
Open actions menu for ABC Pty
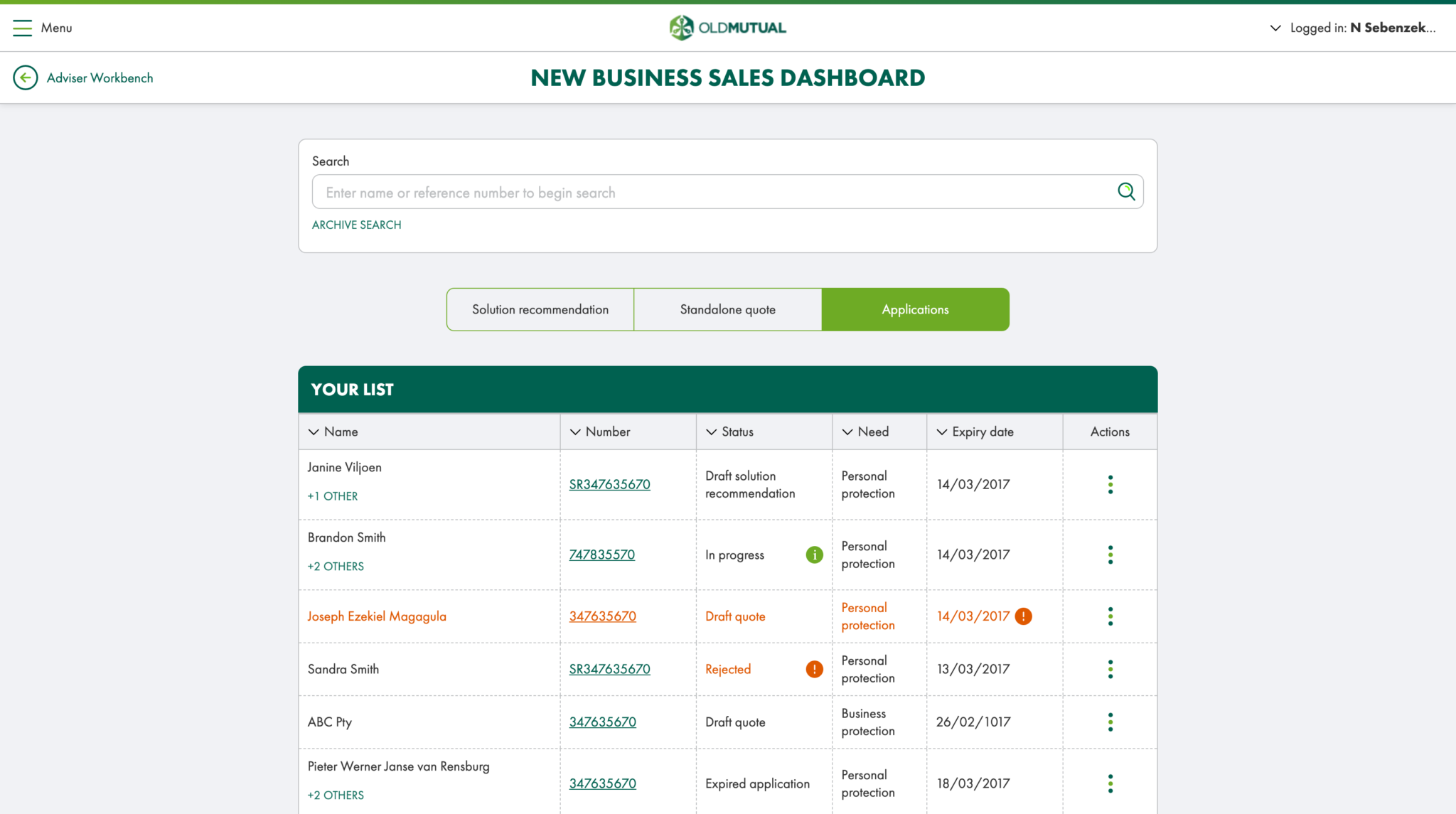click(1110, 722)
